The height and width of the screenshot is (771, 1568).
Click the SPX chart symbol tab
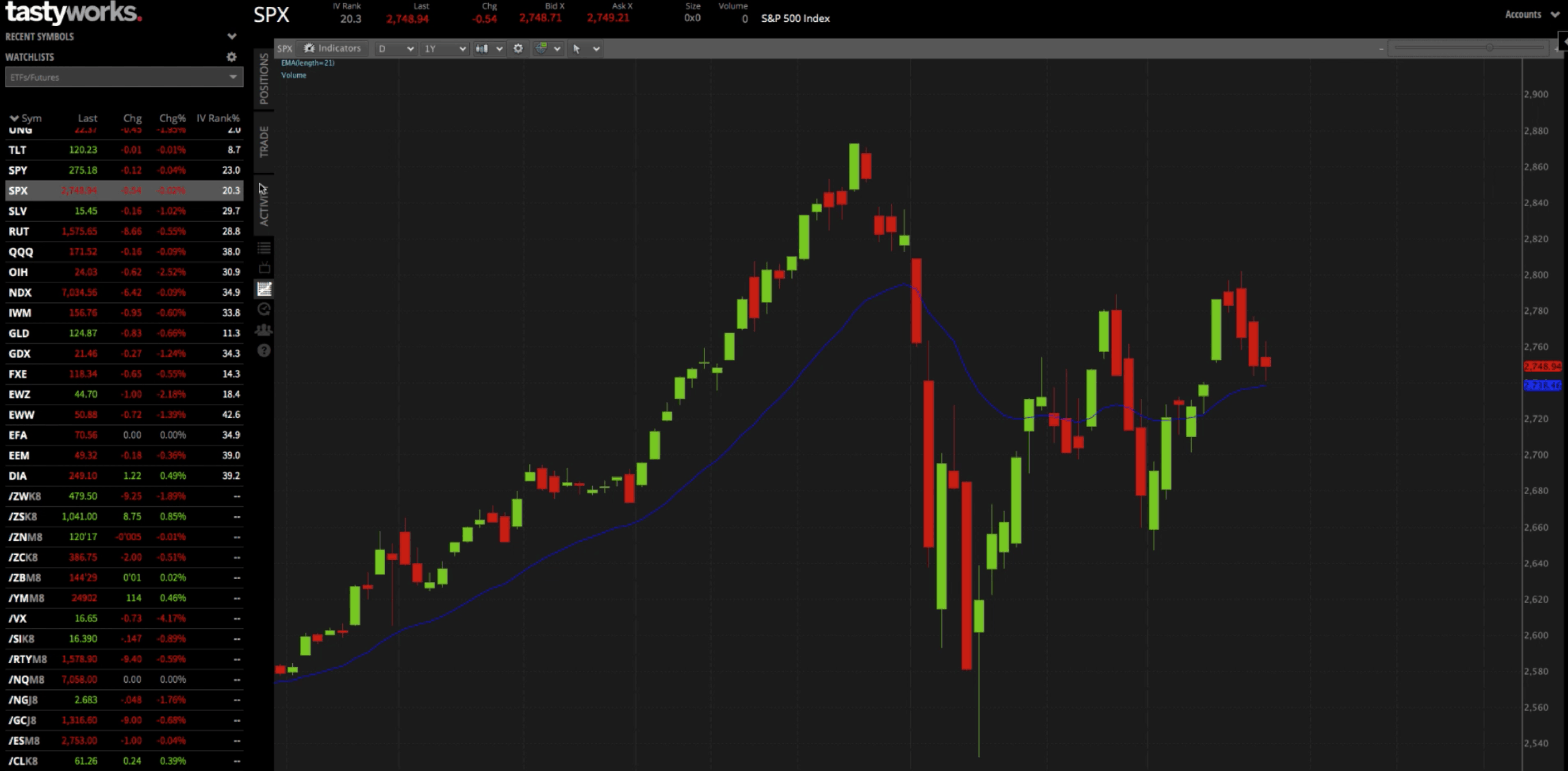[285, 48]
